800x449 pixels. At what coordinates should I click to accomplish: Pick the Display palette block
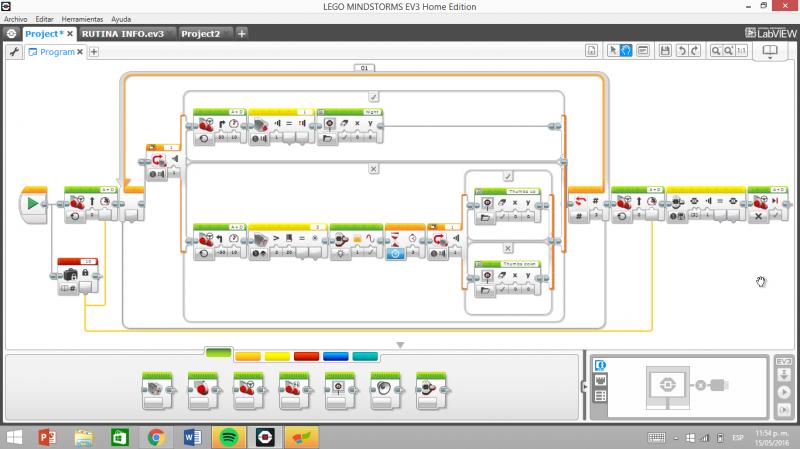(340, 391)
